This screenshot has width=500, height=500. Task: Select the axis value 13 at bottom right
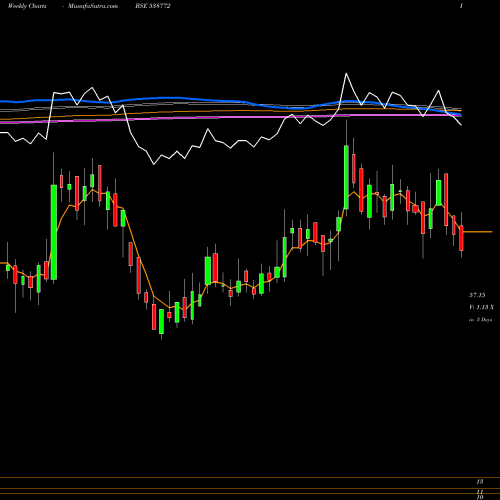coord(480,482)
